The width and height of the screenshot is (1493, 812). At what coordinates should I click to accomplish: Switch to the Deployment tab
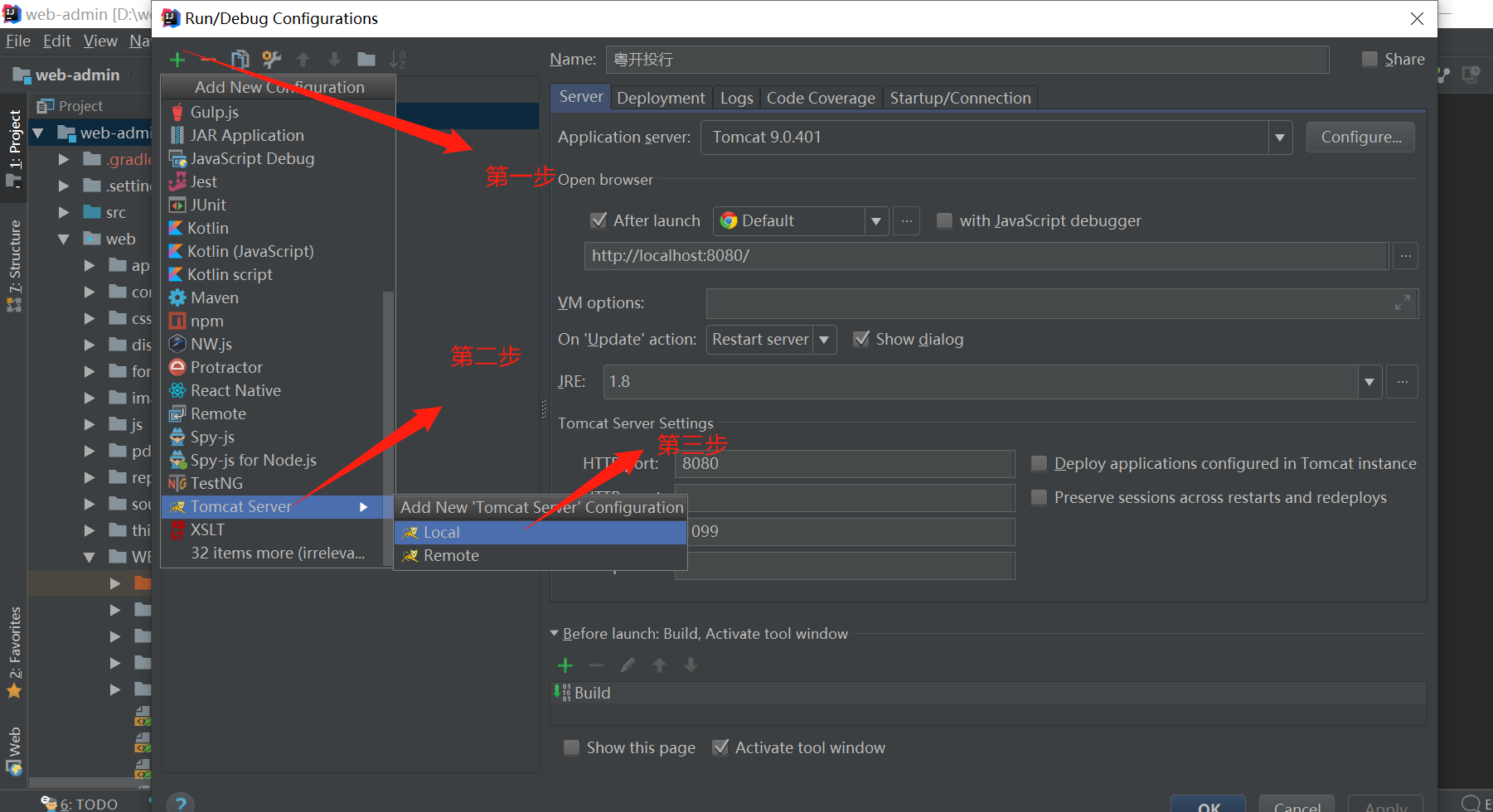(x=661, y=98)
